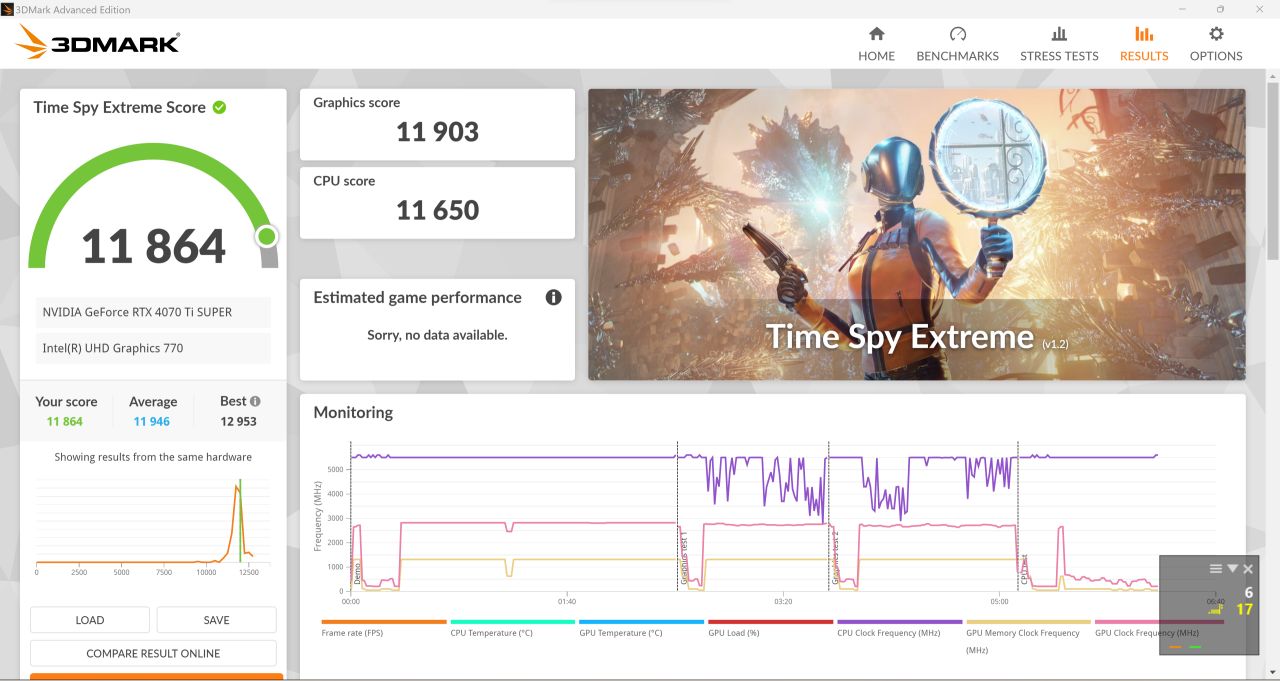This screenshot has height=681, width=1280.
Task: Click the scrollbar up arrow
Action: [1272, 76]
